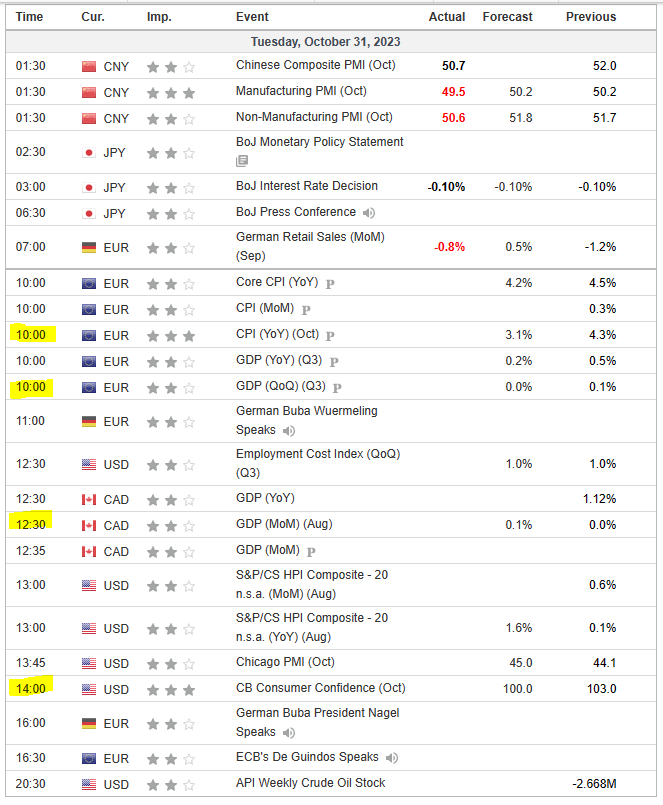Click the Time column header
This screenshot has height=805, width=663.
coord(30,17)
